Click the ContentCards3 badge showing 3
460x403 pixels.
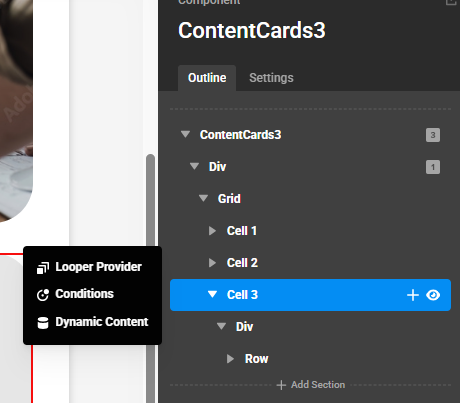point(433,135)
